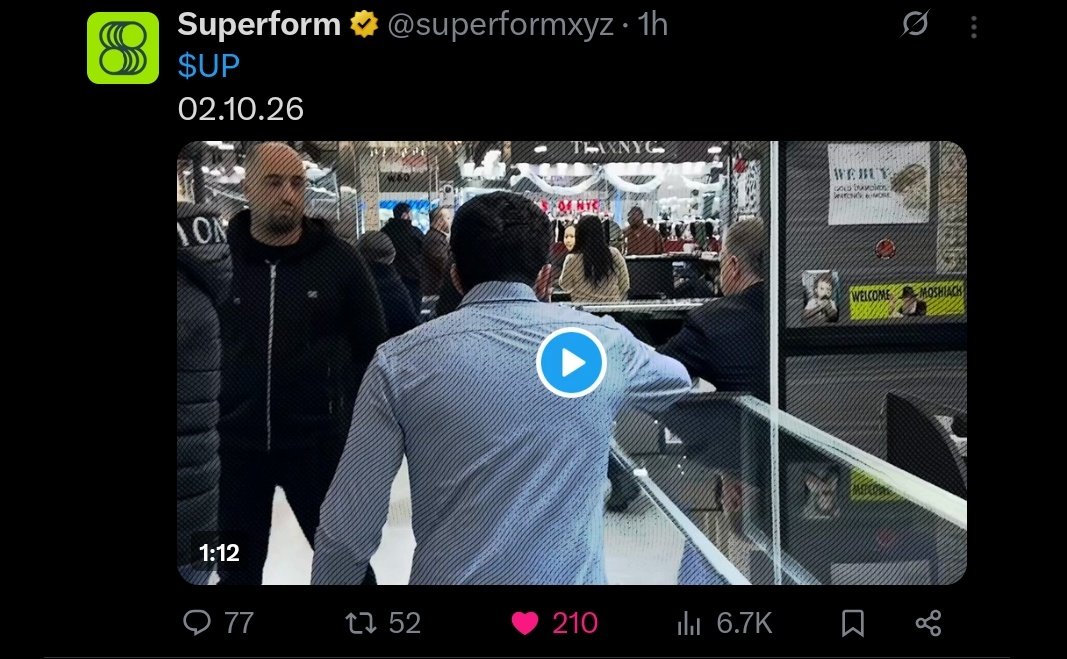Open the three-dot more options menu
Viewport: 1067px width, 659px height.
974,27
